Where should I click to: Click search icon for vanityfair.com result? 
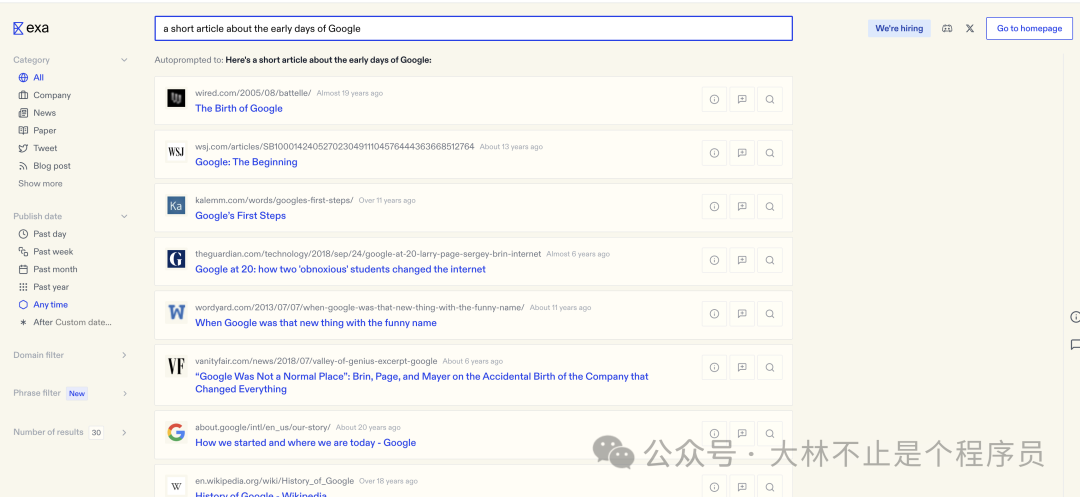pos(769,368)
